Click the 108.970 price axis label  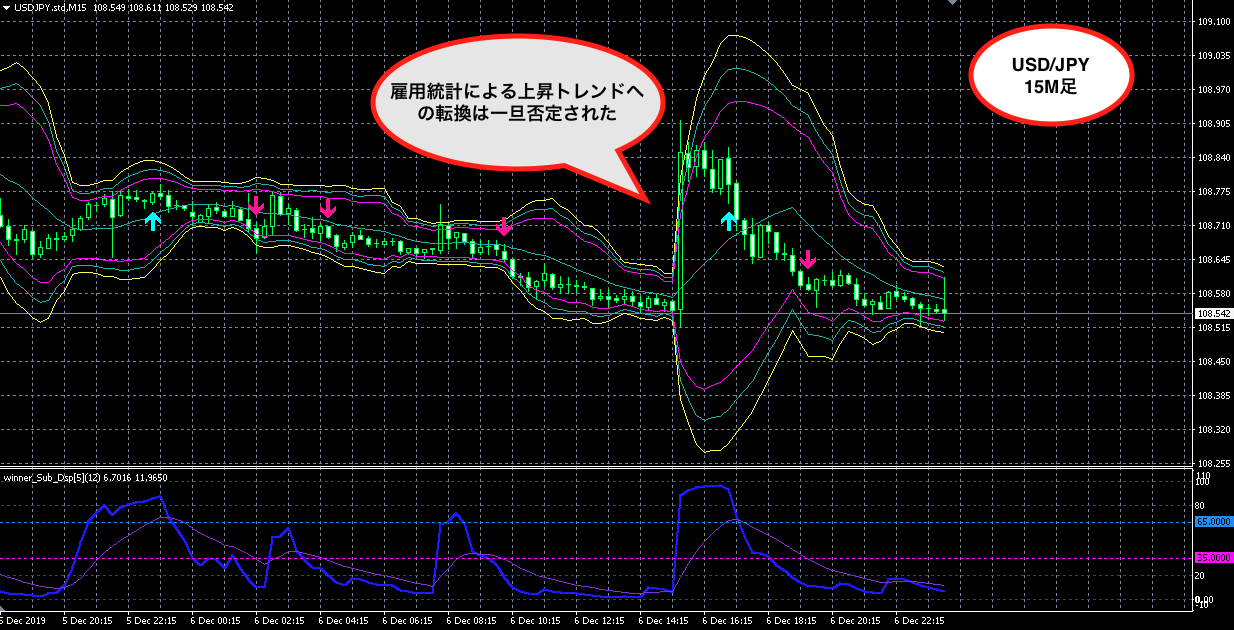tap(1212, 90)
